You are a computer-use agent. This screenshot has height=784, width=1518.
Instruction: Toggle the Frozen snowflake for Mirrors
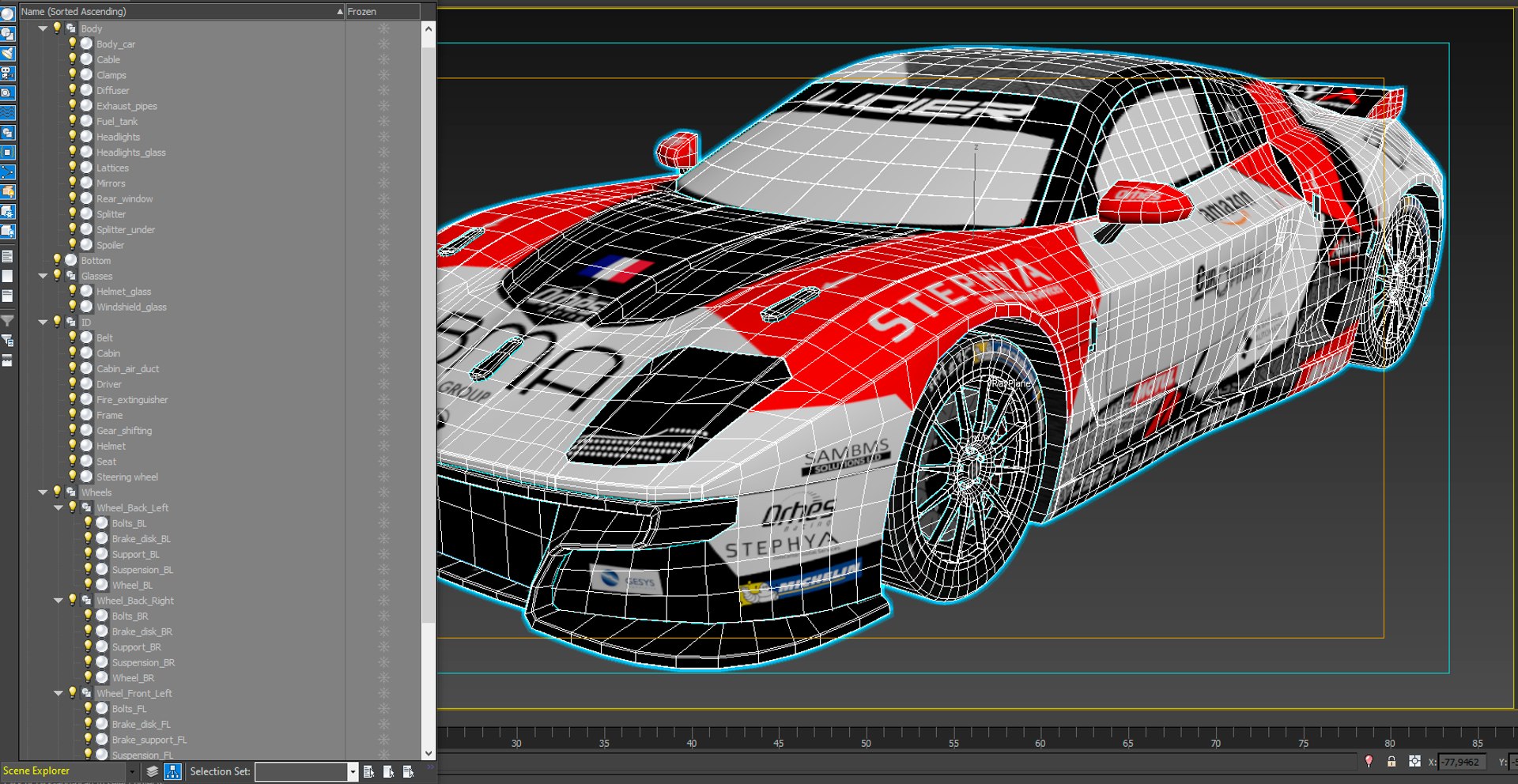tap(383, 183)
